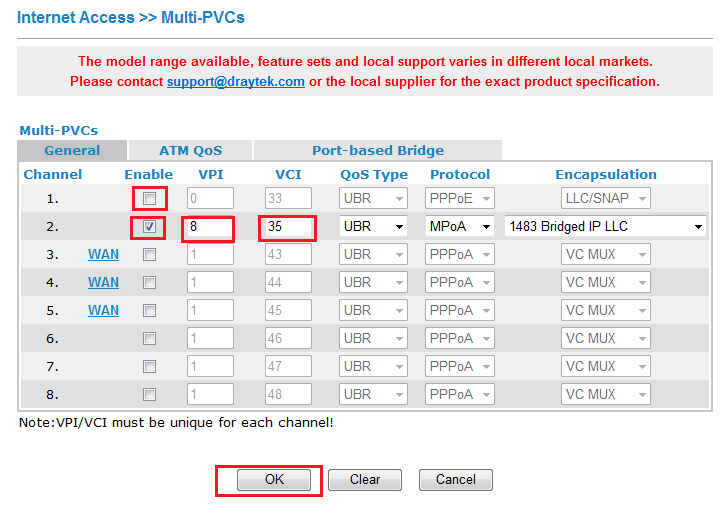Open the support@draytek.com email link
The image size is (727, 530).
(x=235, y=81)
